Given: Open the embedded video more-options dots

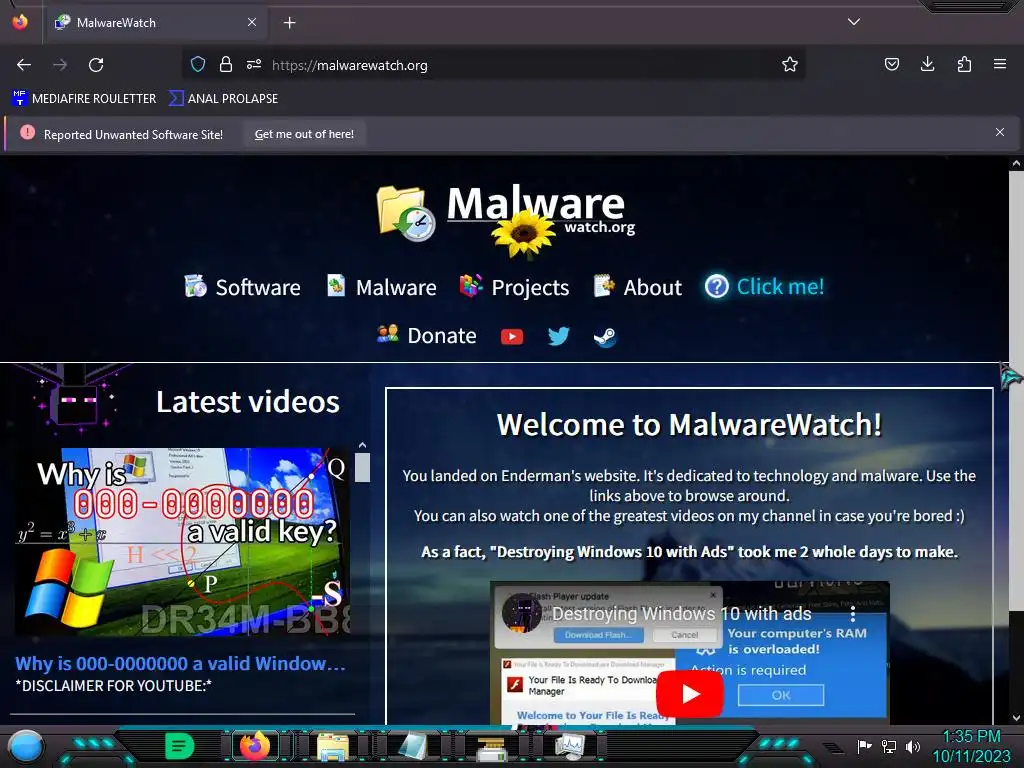Looking at the screenshot, I should [x=853, y=614].
